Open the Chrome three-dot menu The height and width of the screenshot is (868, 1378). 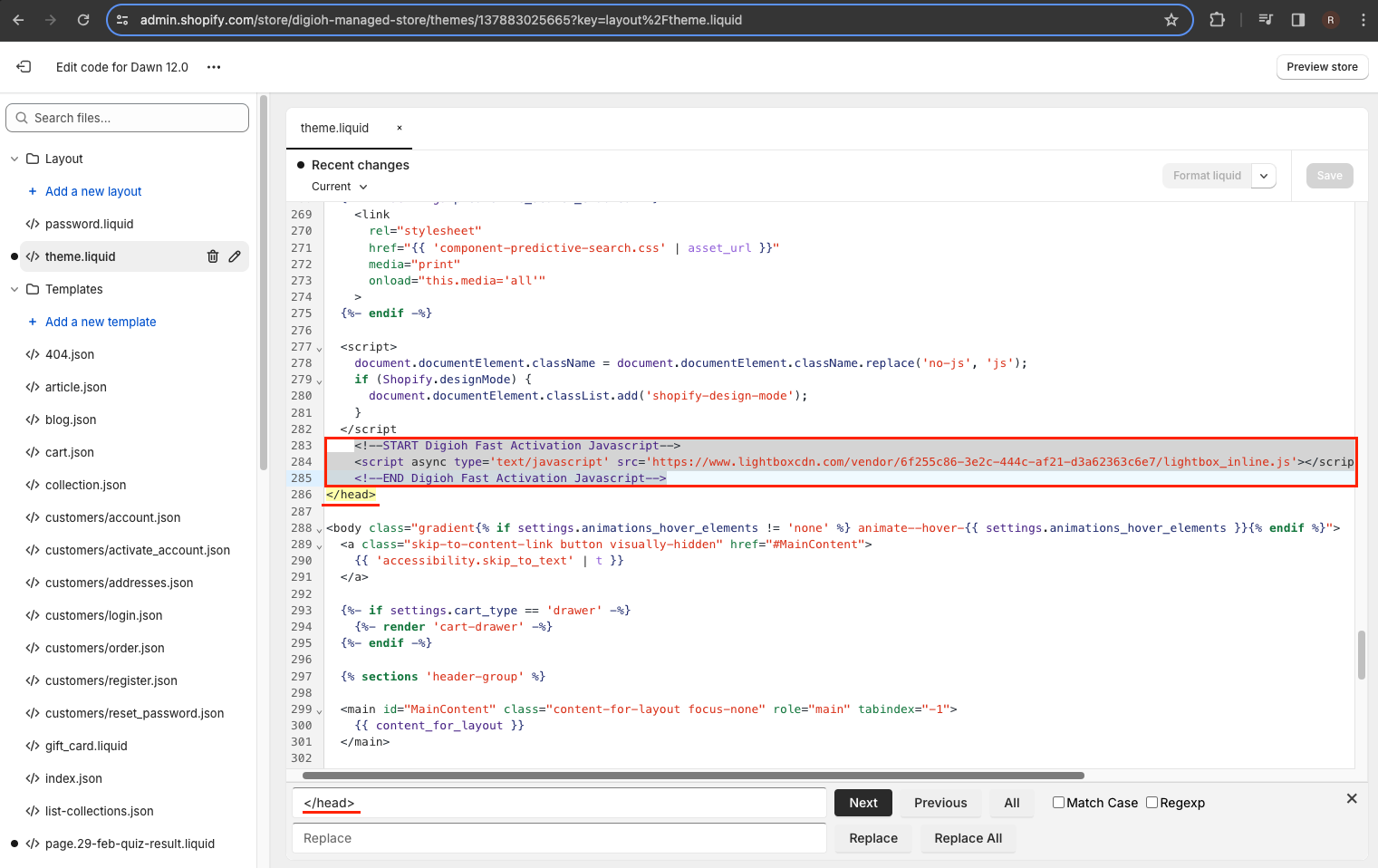pos(1363,20)
